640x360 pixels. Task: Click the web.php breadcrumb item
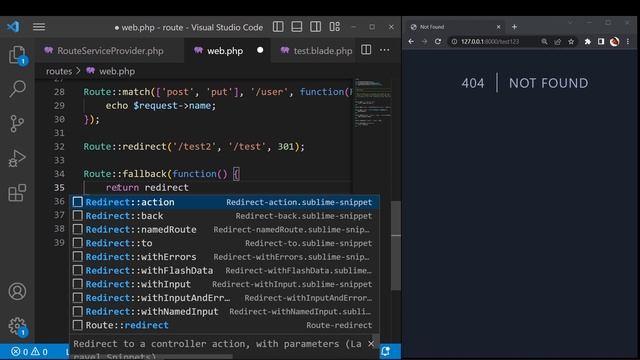[111, 71]
